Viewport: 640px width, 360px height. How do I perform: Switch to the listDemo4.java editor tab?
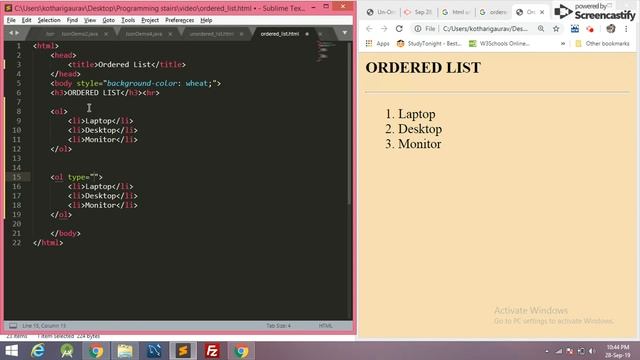pos(144,34)
